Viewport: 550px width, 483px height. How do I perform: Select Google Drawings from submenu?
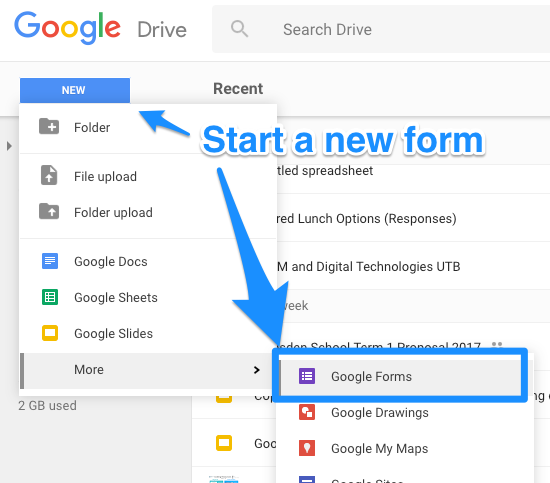(x=405, y=413)
